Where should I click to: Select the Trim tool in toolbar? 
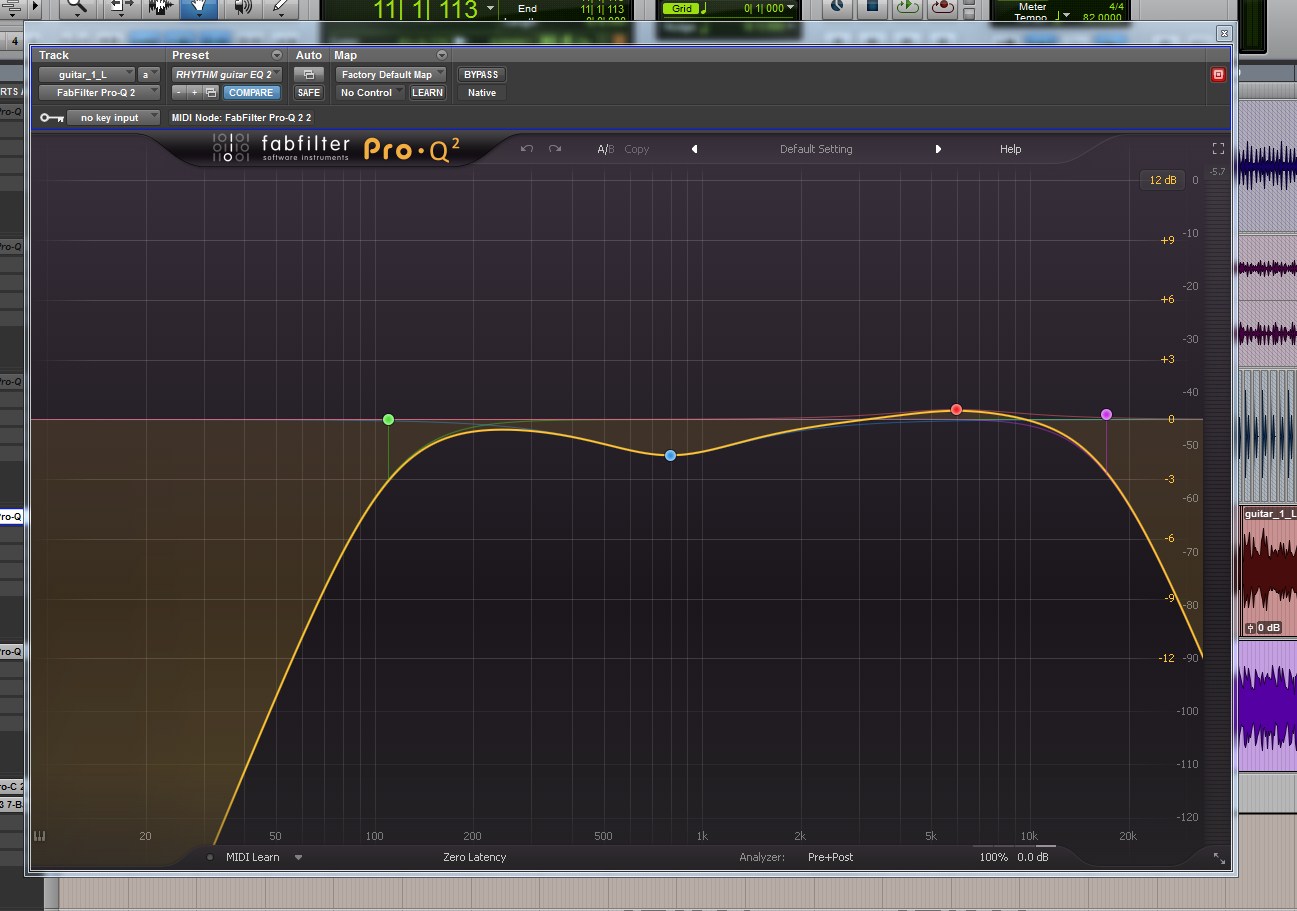[x=120, y=7]
